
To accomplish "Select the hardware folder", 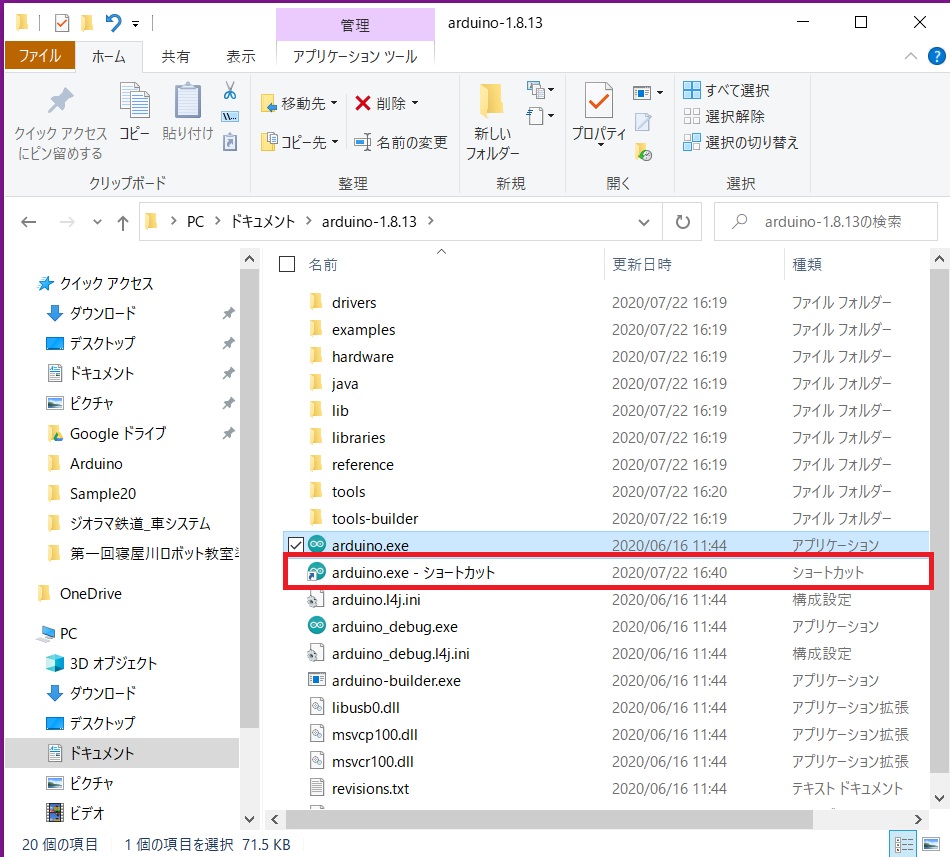I will (362, 357).
